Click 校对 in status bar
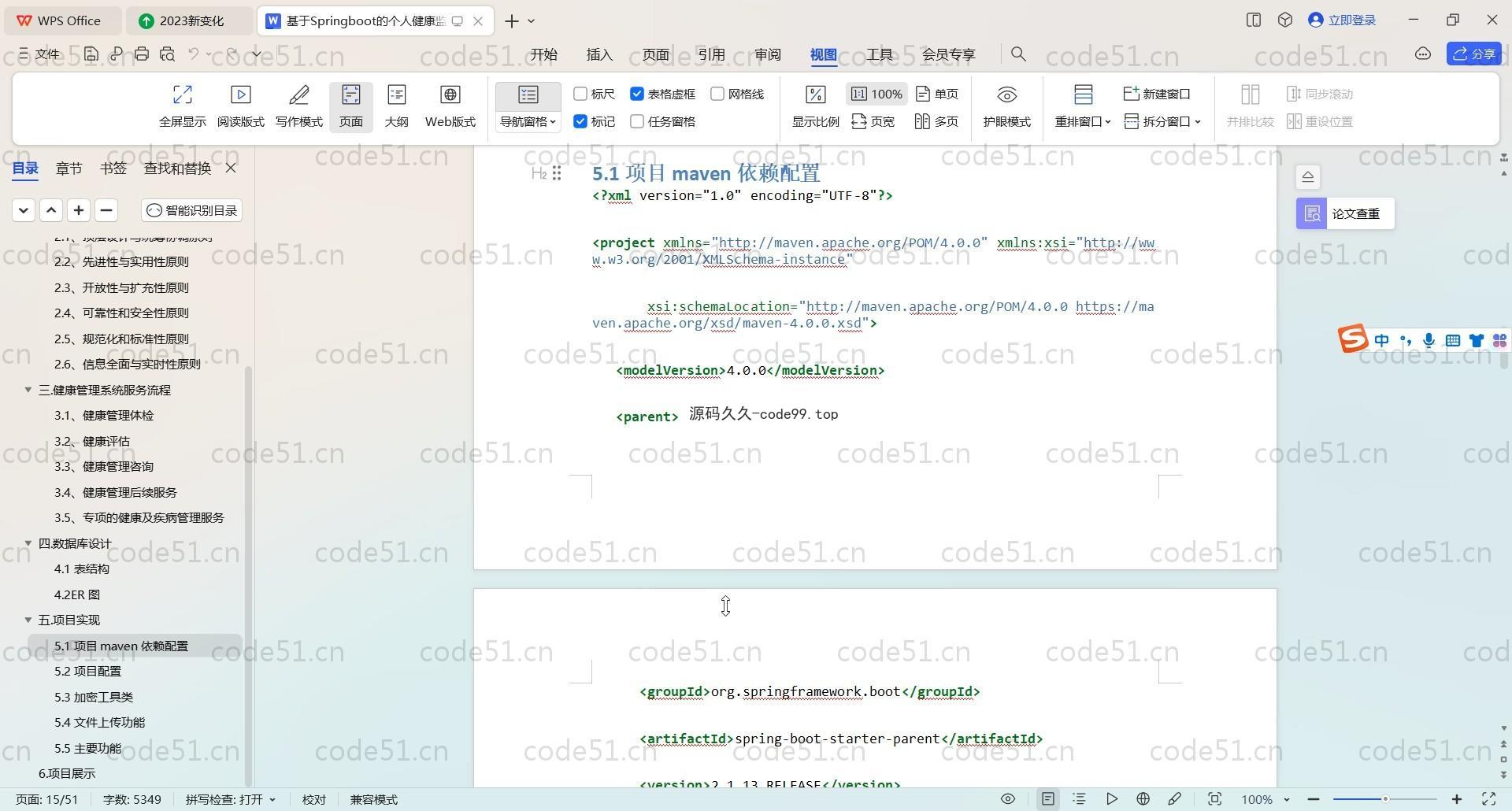This screenshot has height=811, width=1512. (314, 799)
